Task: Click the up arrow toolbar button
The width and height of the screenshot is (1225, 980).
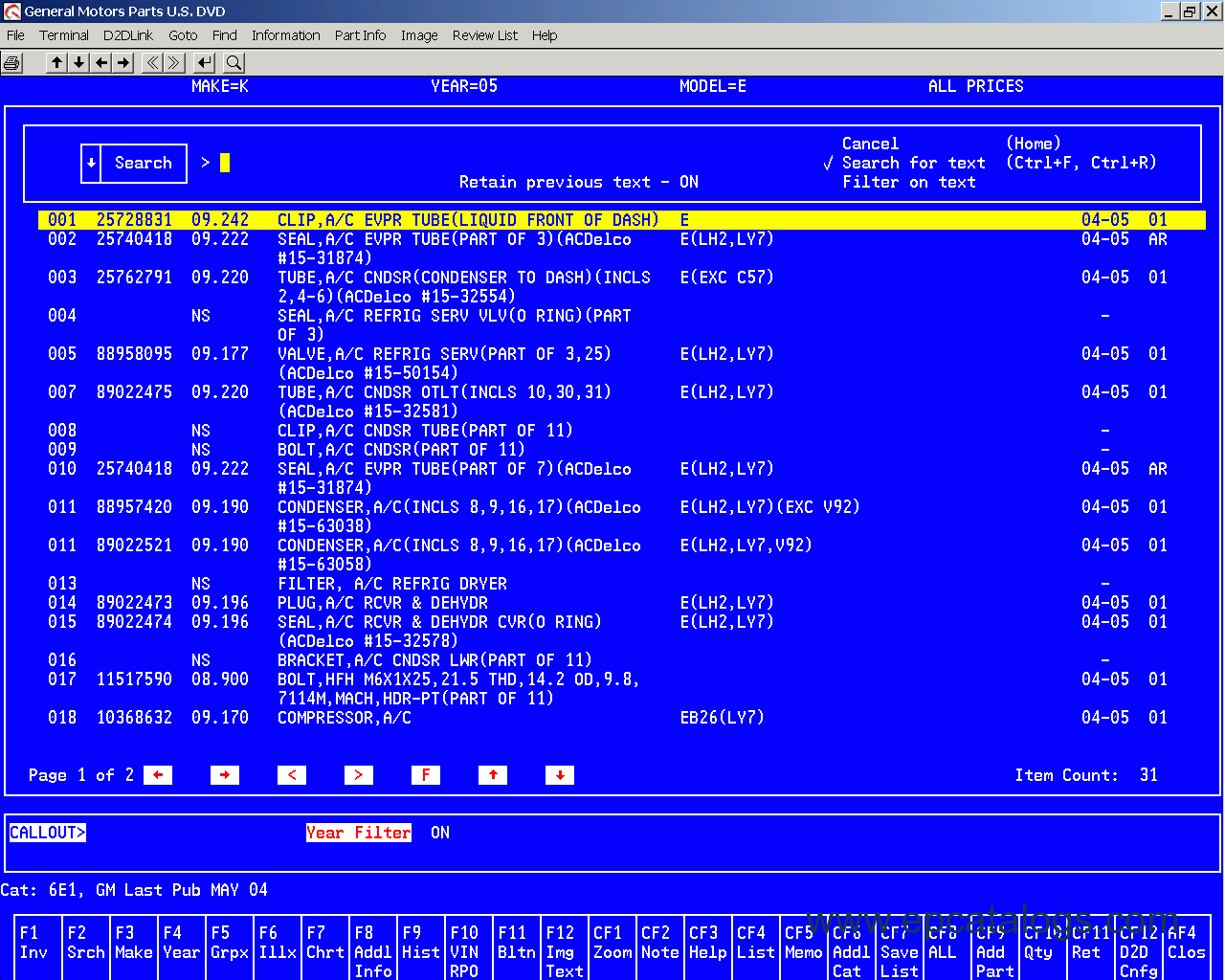Action: [x=57, y=63]
